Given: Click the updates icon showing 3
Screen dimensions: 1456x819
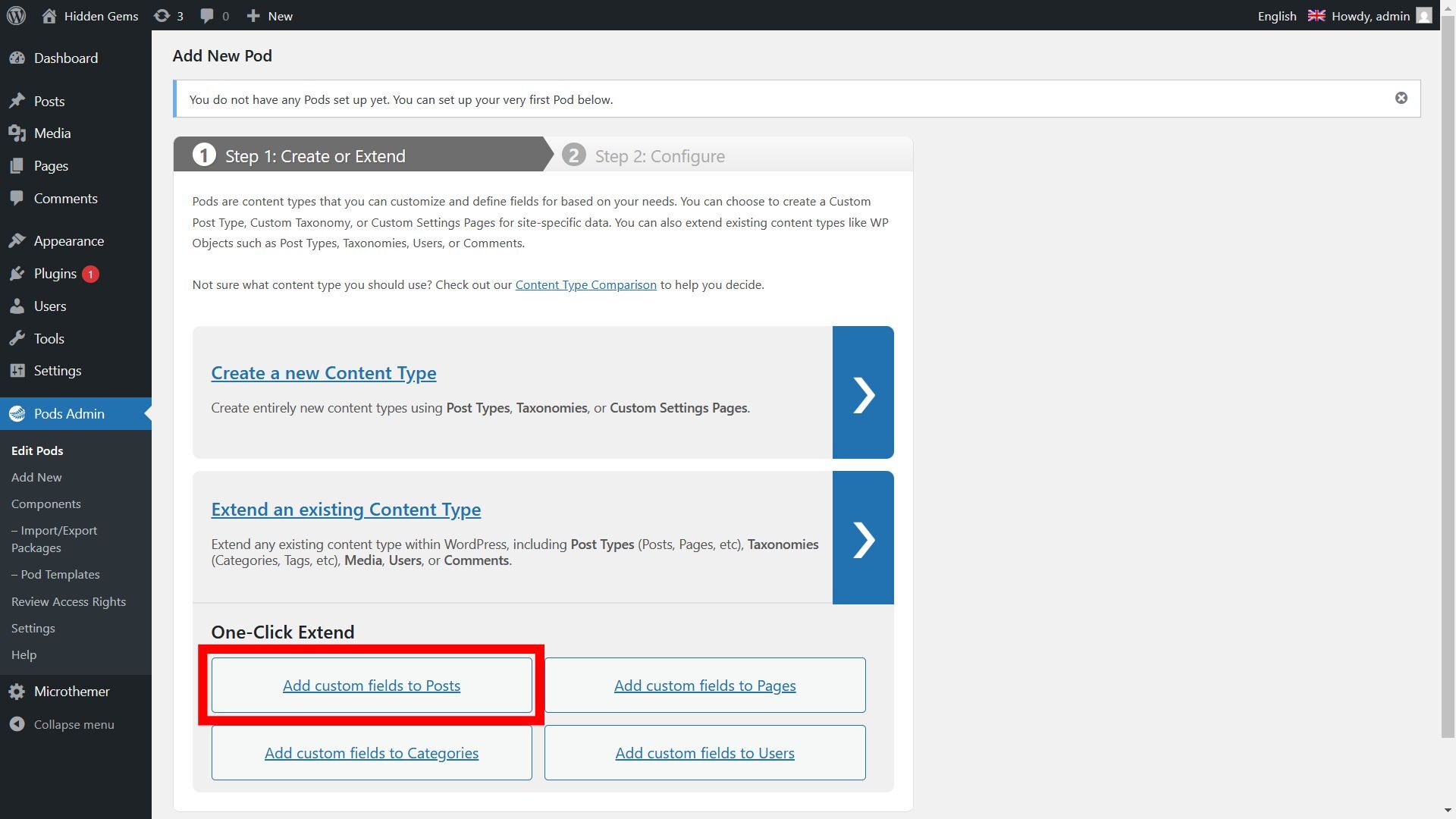Looking at the screenshot, I should [162, 16].
